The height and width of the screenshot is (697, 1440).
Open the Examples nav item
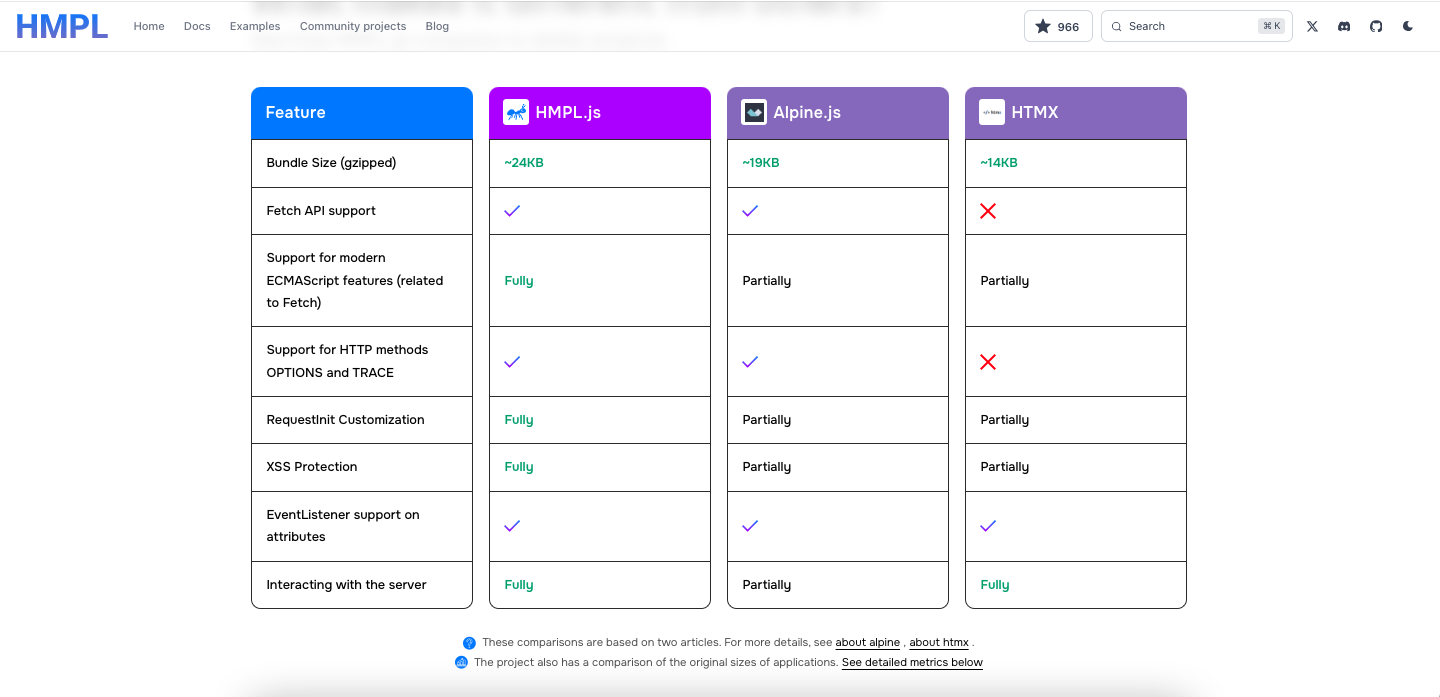(x=255, y=26)
